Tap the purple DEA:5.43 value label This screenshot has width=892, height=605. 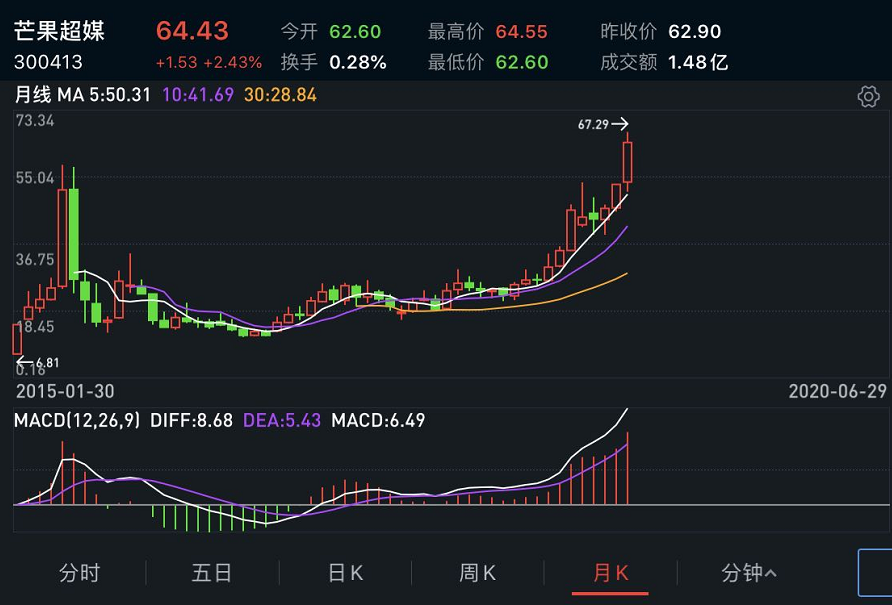(282, 421)
